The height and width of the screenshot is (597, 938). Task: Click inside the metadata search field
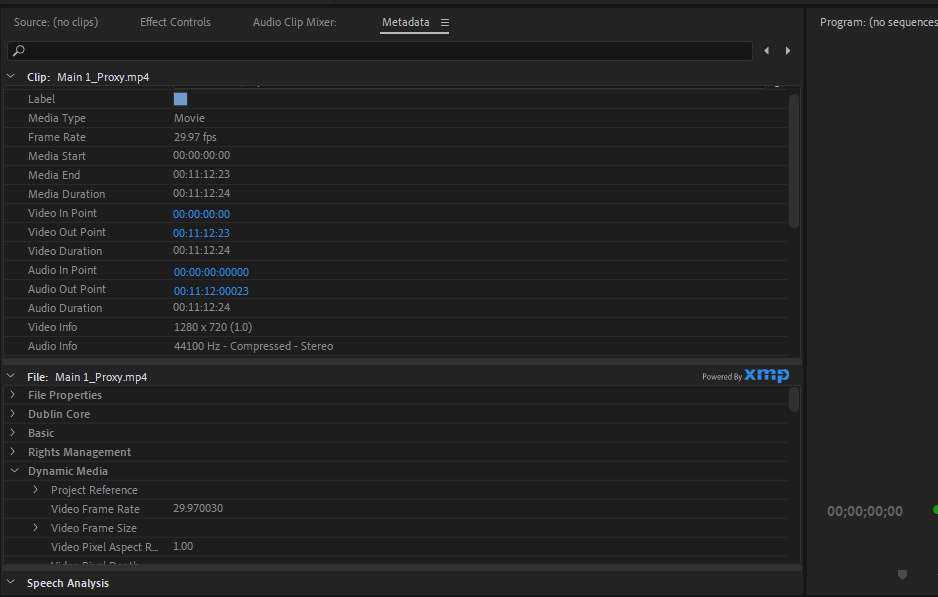[x=400, y=50]
